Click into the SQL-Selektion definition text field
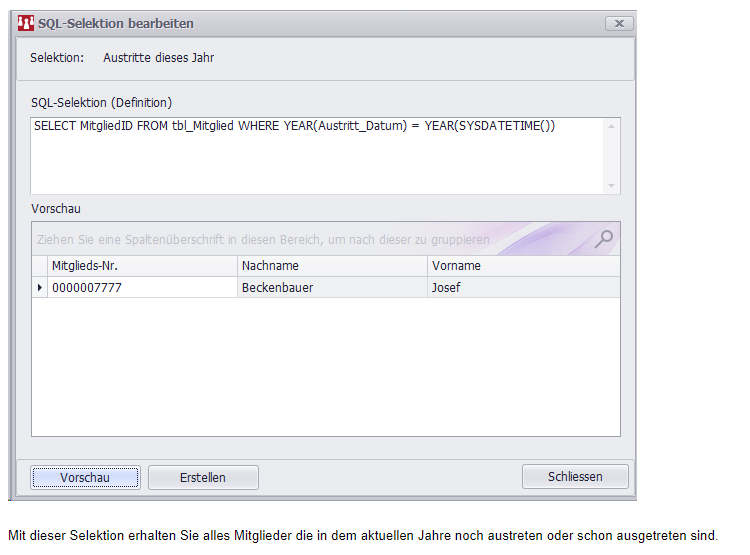 (318, 155)
